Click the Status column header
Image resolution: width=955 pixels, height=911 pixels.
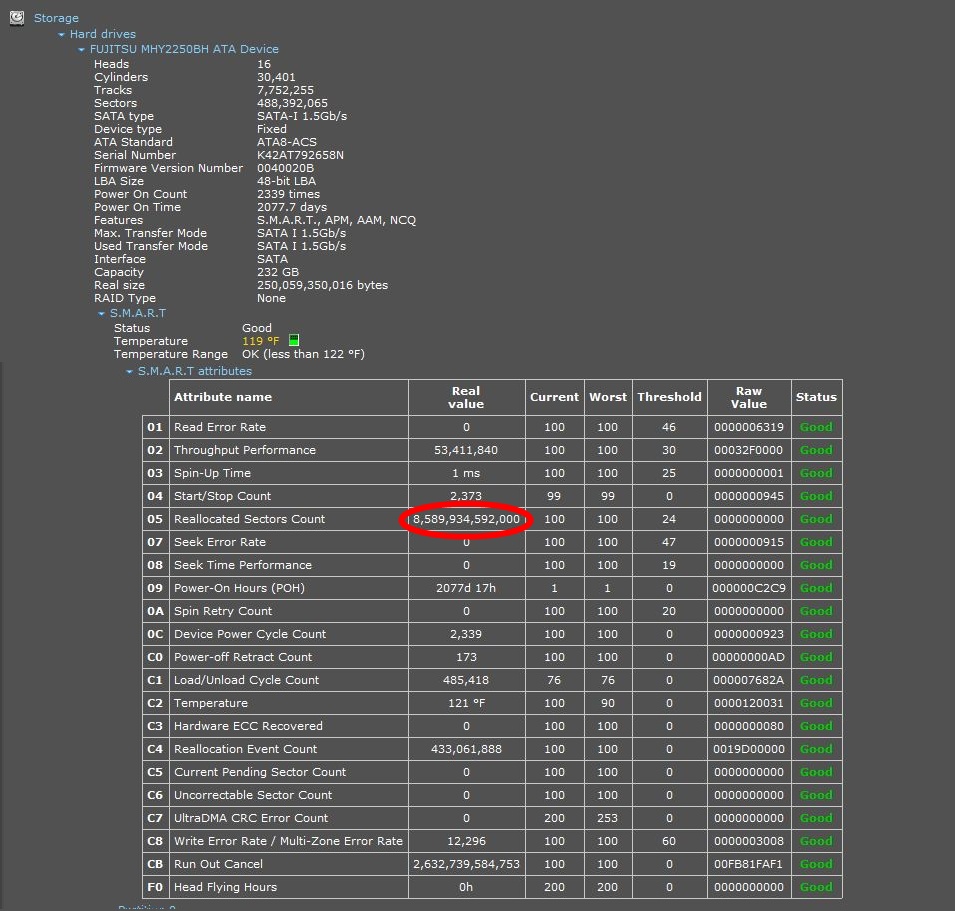coord(816,397)
